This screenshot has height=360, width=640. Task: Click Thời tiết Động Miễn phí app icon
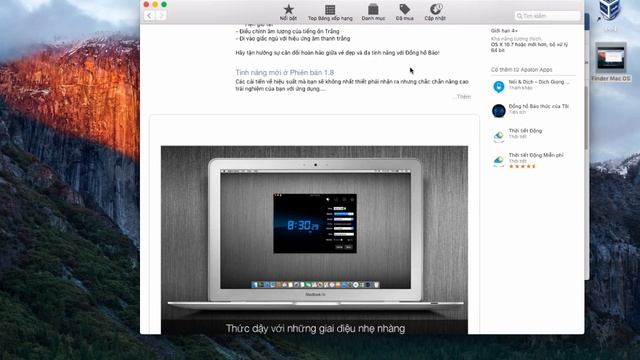[499, 160]
